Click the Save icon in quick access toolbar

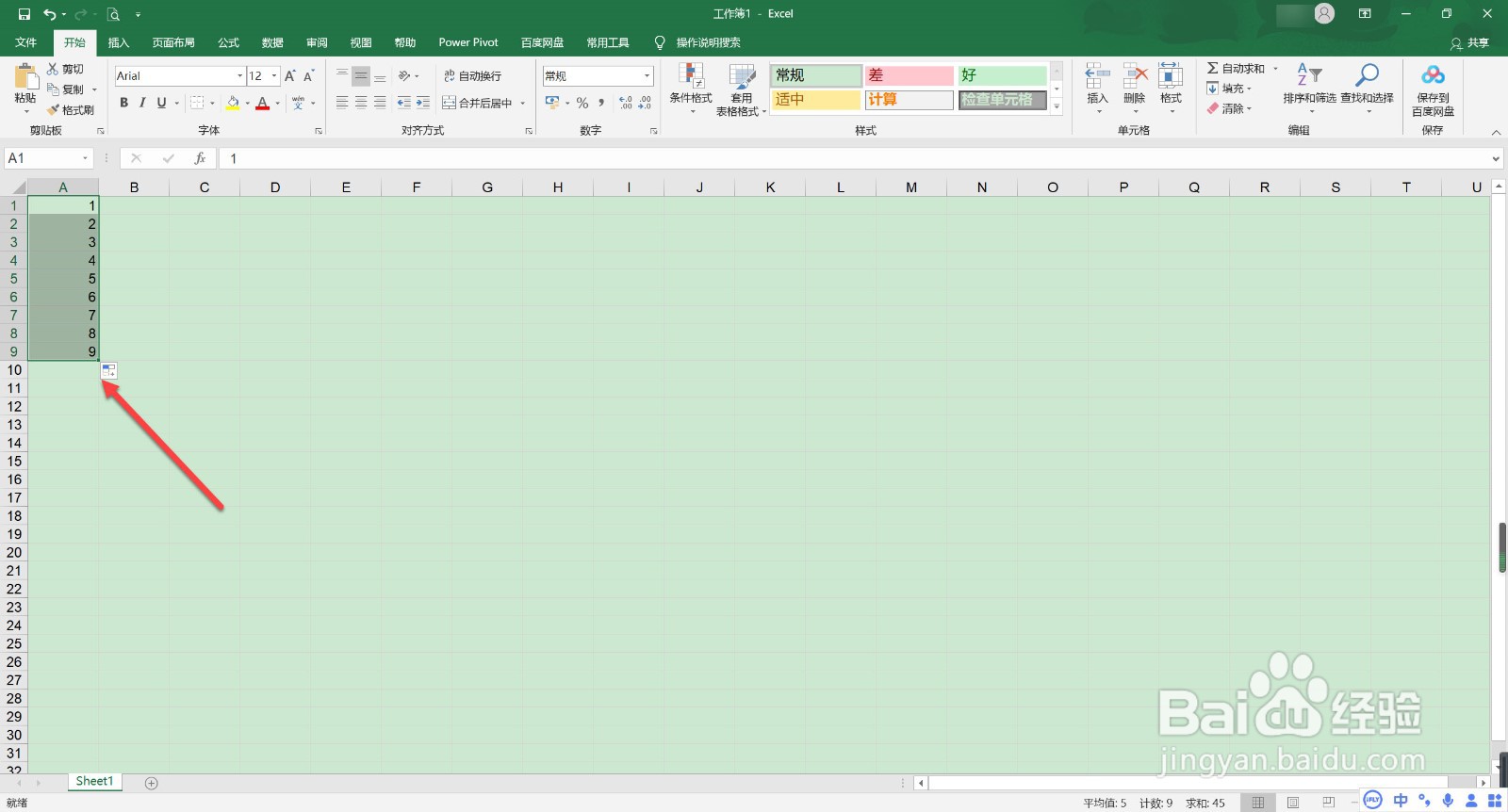25,14
